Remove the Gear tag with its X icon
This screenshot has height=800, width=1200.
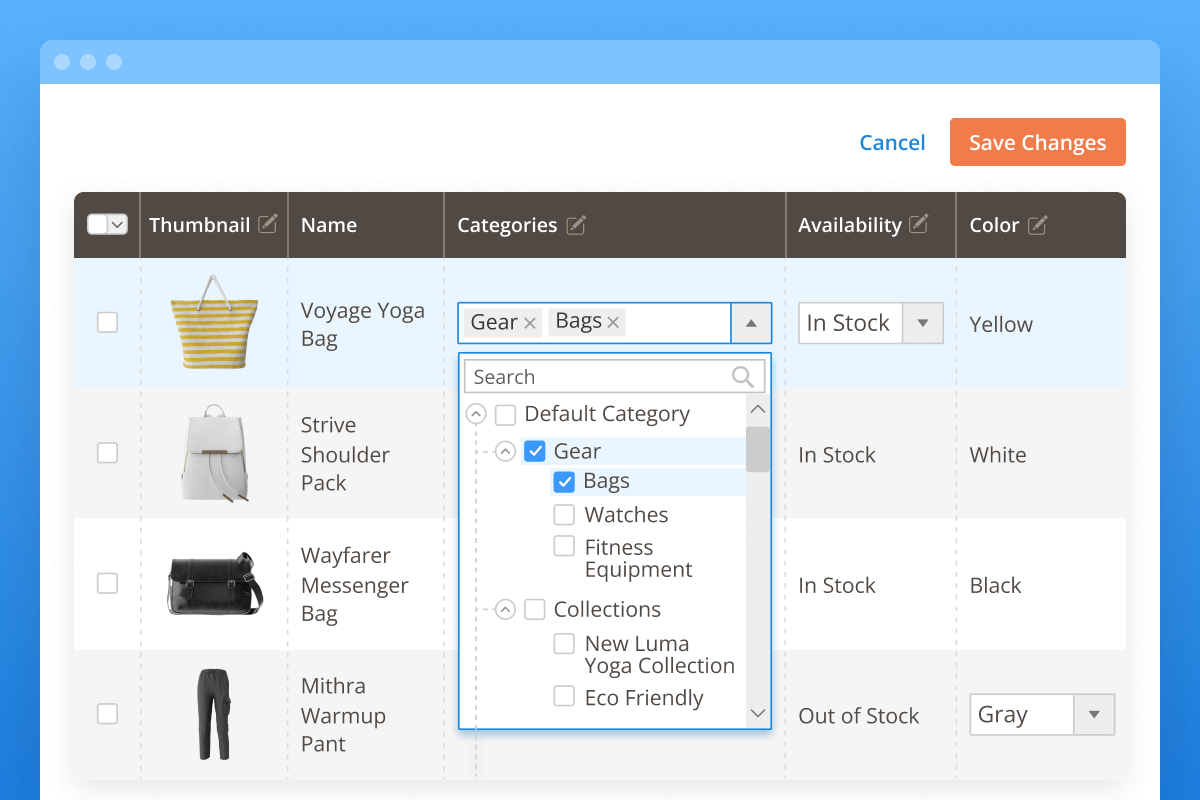click(x=529, y=322)
